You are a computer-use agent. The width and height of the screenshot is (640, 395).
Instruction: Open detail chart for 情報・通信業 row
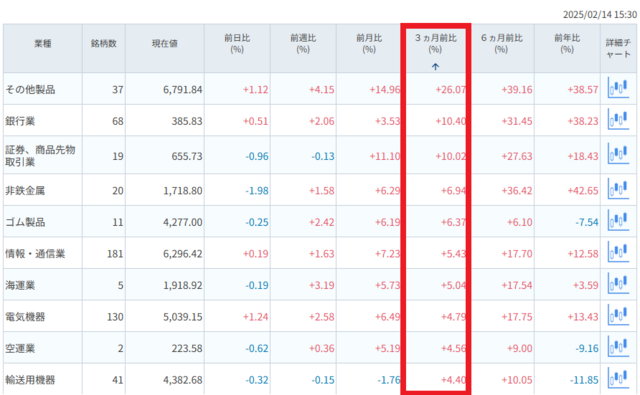pos(618,252)
